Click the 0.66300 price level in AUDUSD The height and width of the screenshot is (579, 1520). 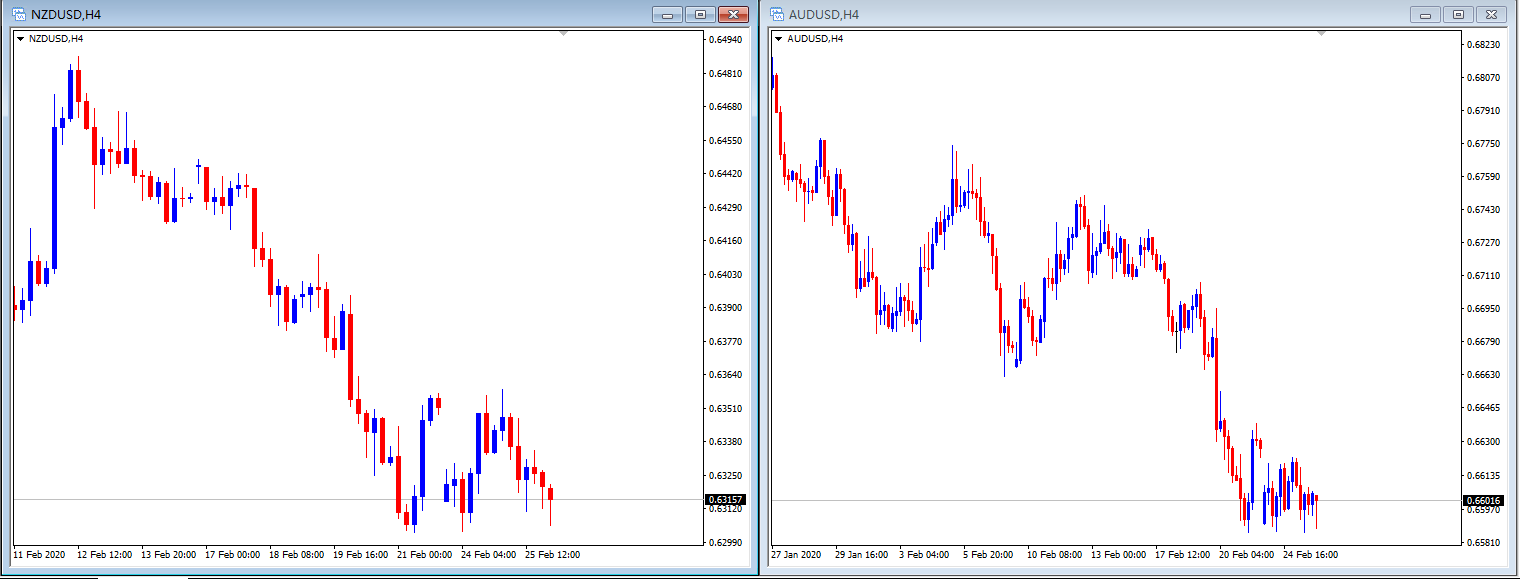(1483, 442)
